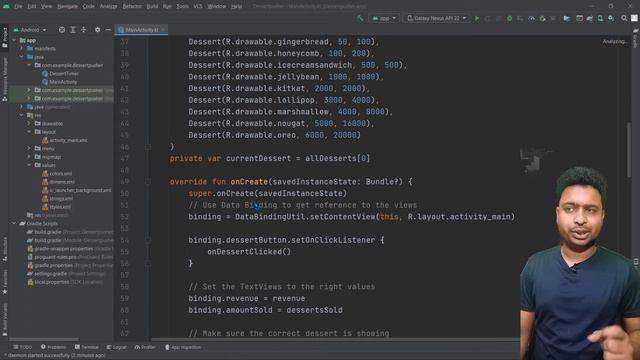Expand the mipmap folder

click(x=29, y=157)
